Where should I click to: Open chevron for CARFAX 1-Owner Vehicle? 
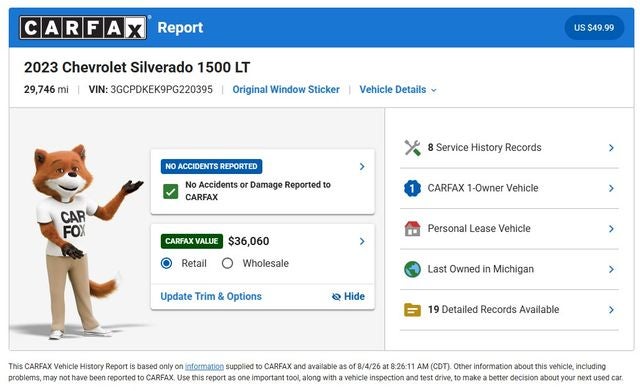point(611,188)
